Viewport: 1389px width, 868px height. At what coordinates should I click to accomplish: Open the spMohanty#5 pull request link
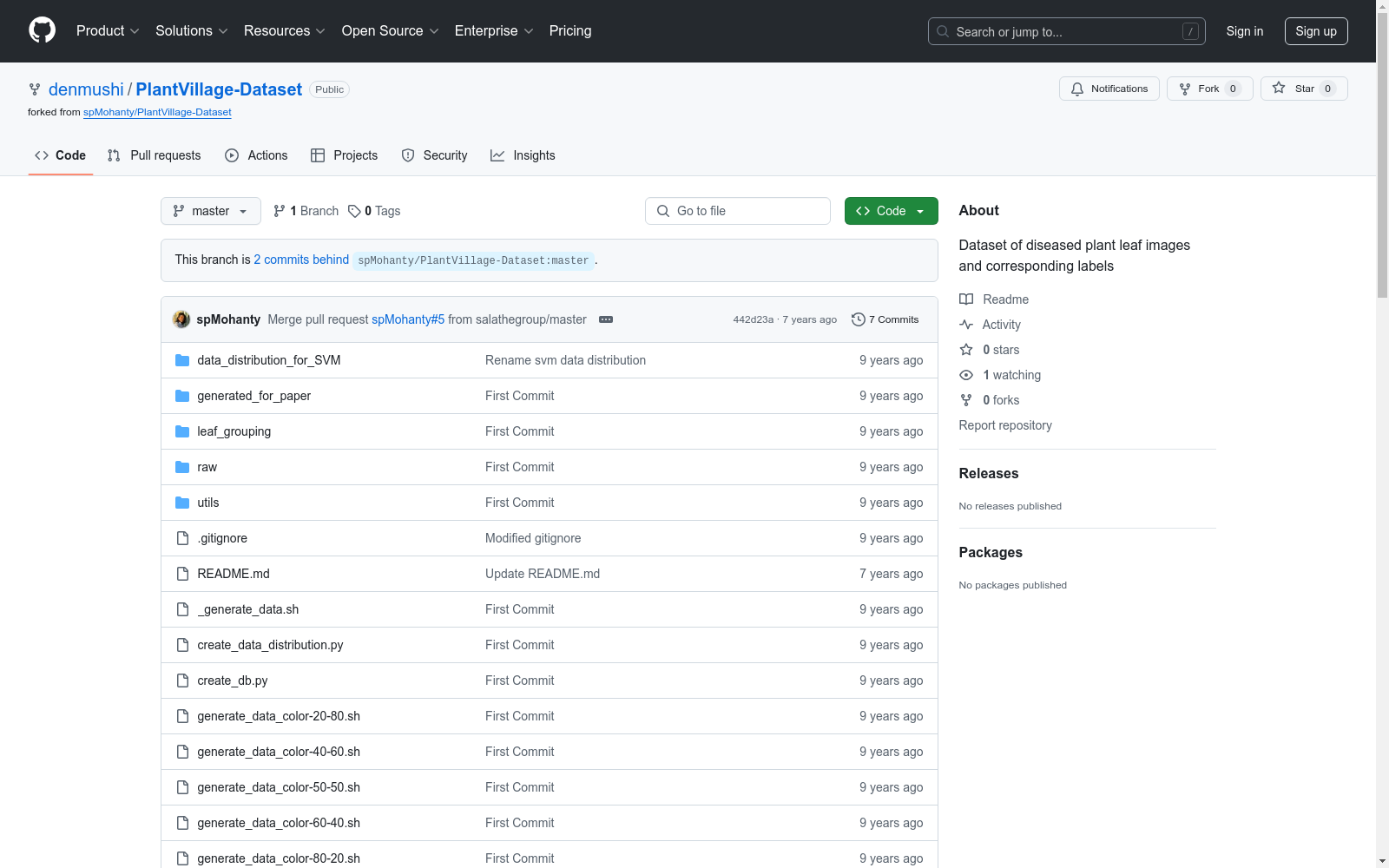[x=408, y=319]
